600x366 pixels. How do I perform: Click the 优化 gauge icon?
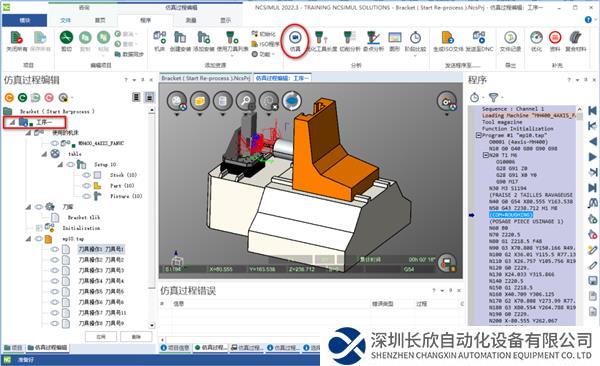536,38
